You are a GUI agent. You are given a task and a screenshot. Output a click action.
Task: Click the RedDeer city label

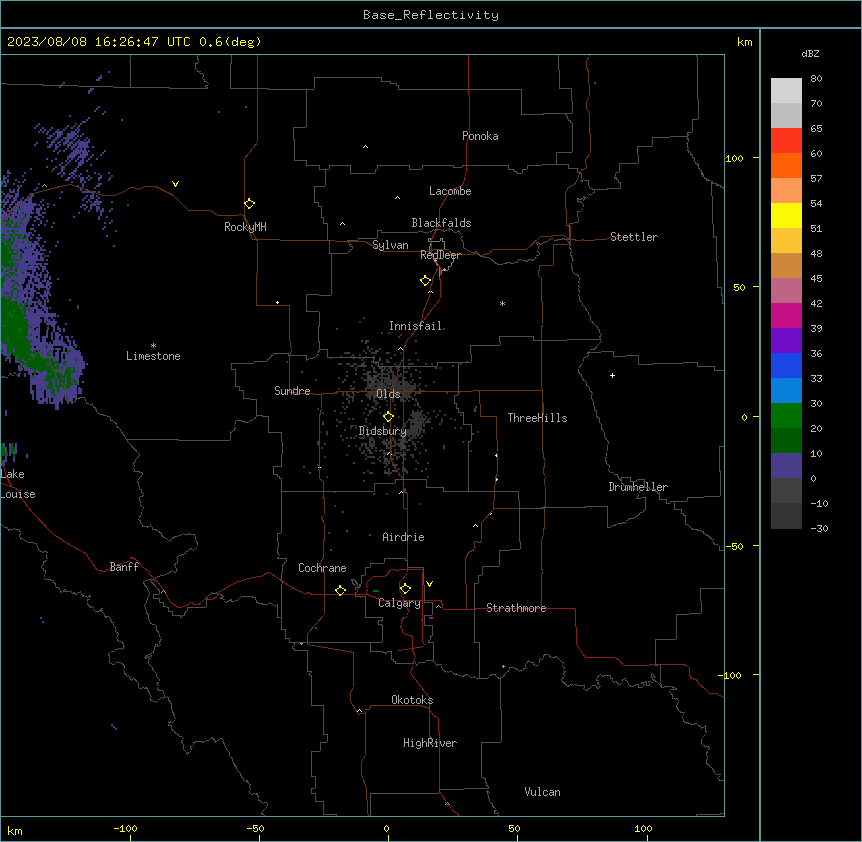440,255
